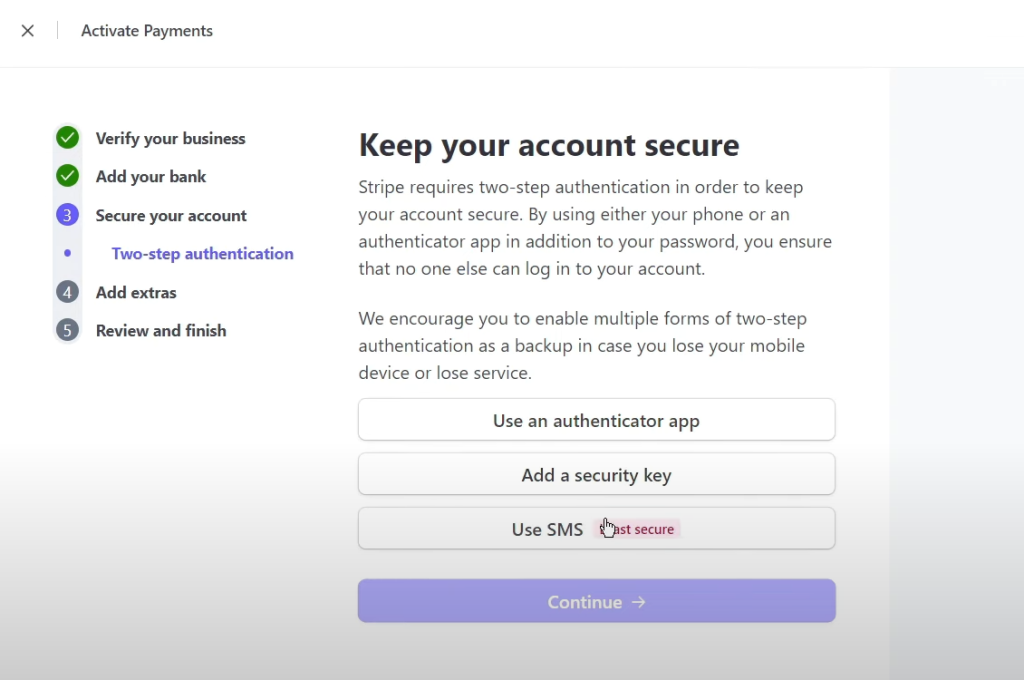Image resolution: width=1024 pixels, height=680 pixels.
Task: Click green checkmark beside Add your bank
Action: pyautogui.click(x=67, y=176)
